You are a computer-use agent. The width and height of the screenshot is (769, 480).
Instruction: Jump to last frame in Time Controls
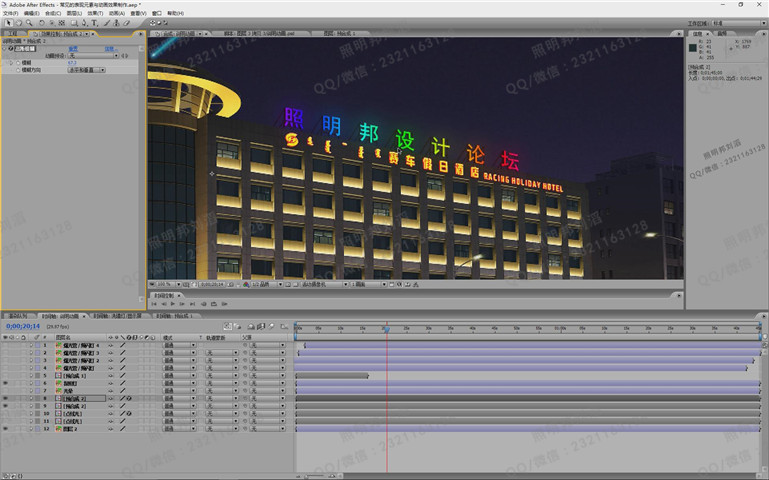(192, 304)
